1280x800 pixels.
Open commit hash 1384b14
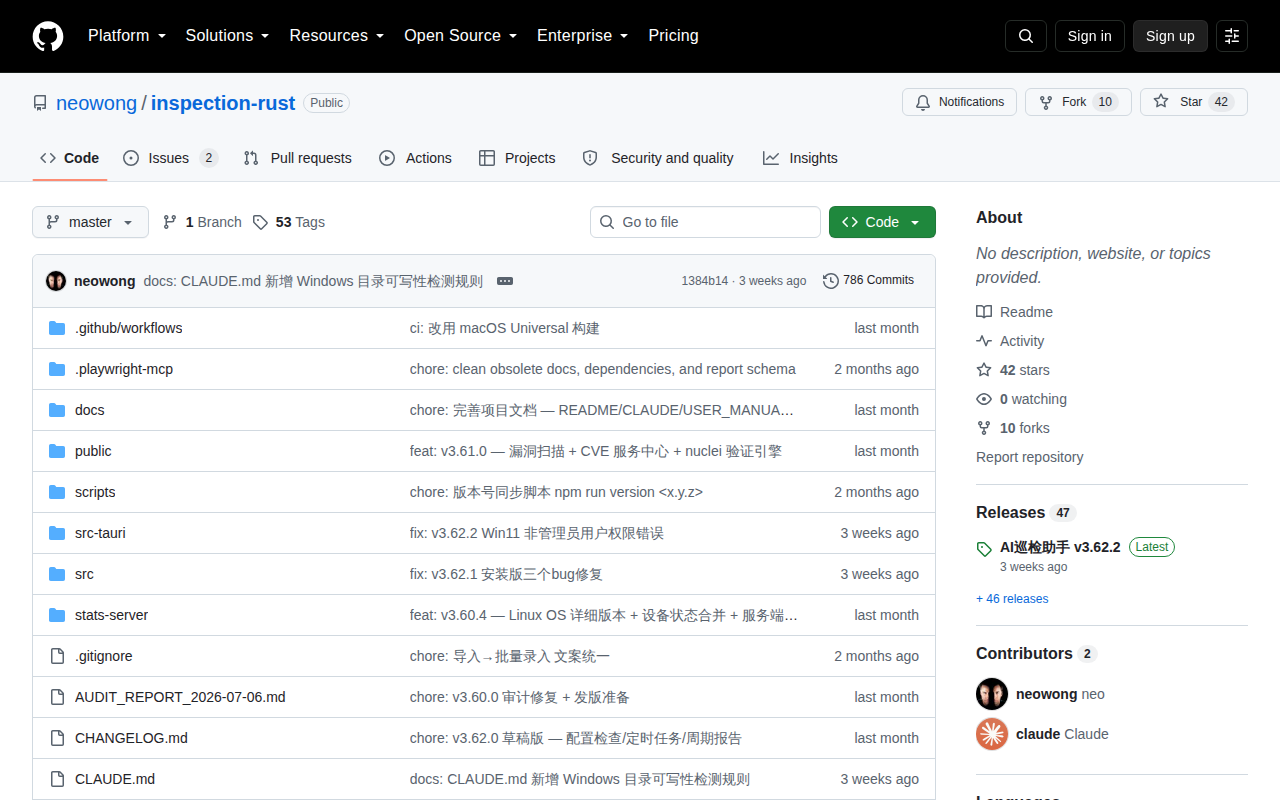point(705,281)
